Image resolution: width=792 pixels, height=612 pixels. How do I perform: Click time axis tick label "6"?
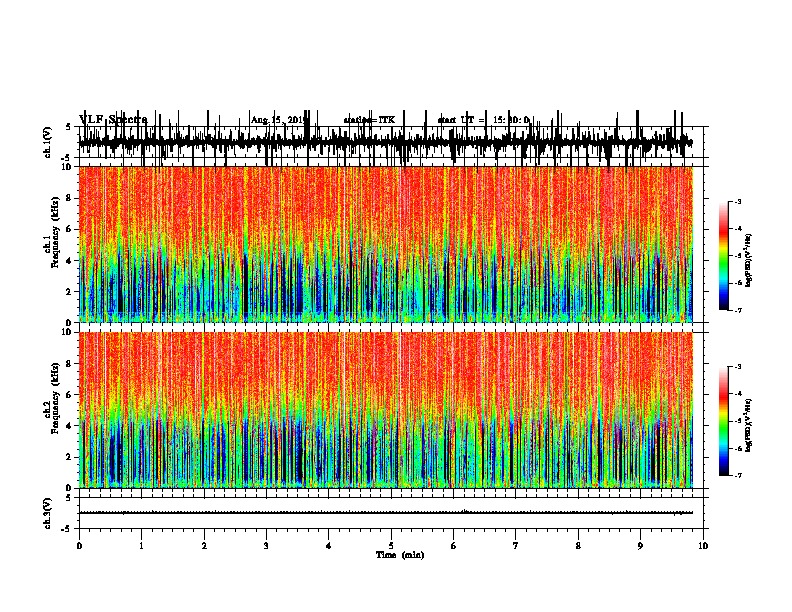pos(454,546)
